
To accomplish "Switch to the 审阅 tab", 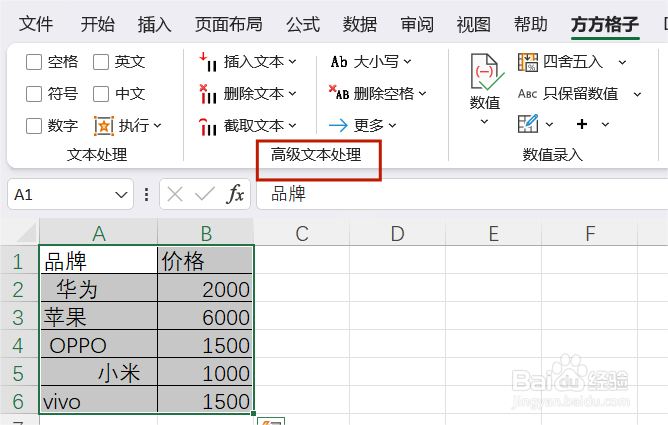I will tap(417, 24).
